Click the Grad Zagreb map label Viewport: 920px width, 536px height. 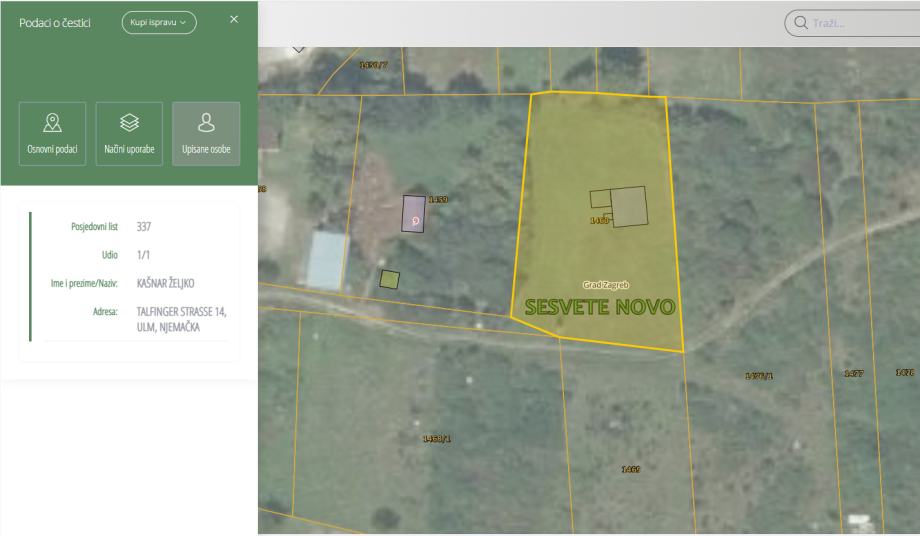(x=606, y=285)
